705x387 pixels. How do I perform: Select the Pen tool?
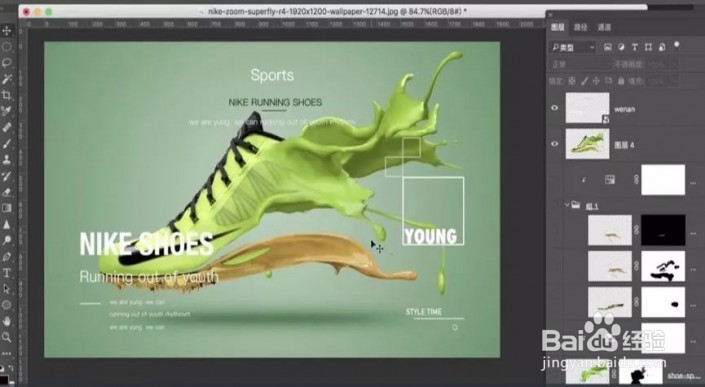7,257
